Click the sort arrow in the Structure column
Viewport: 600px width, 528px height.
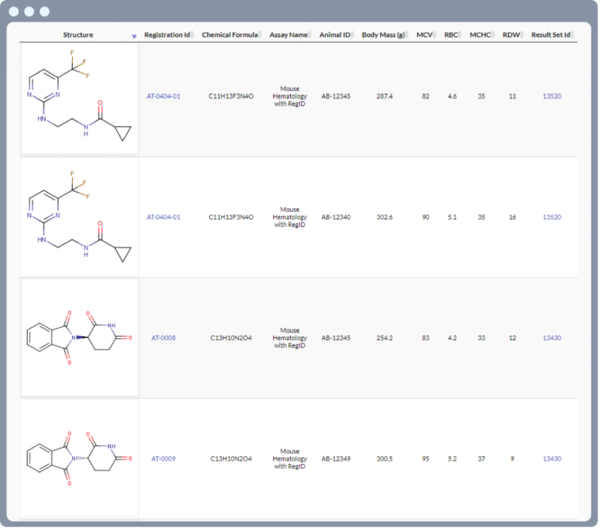pos(134,35)
